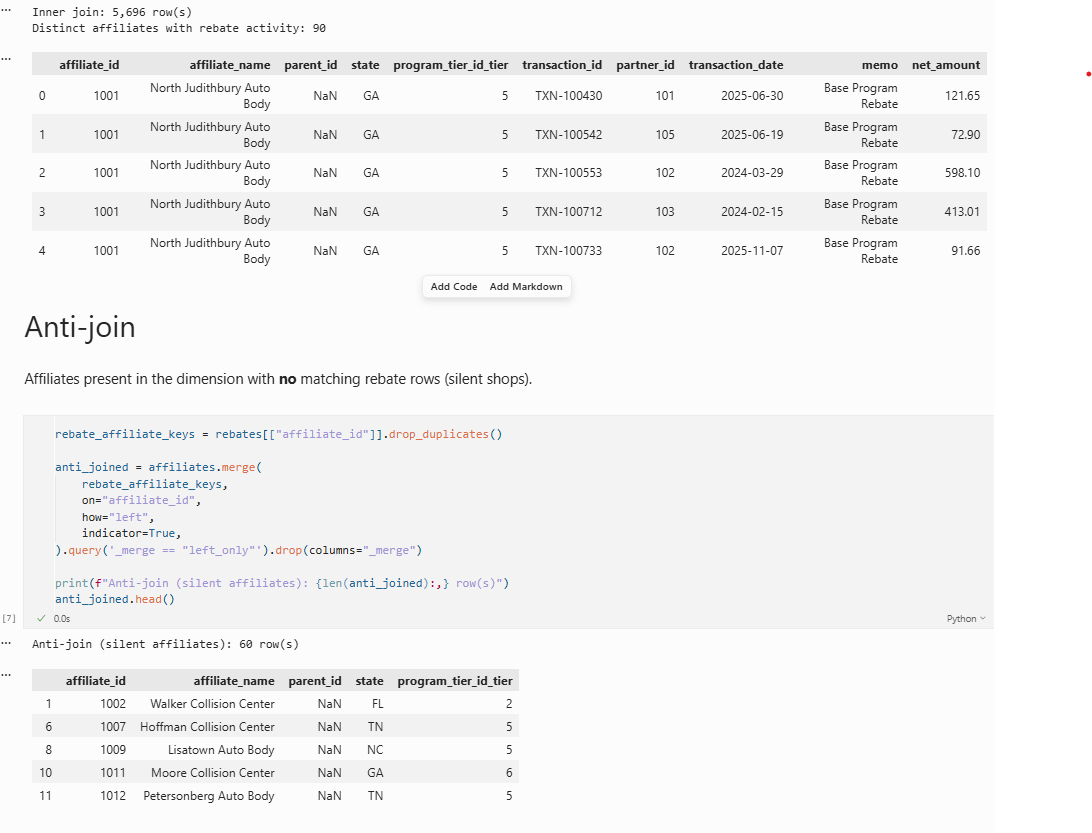
Task: Click net amount value 598.10
Action: point(962,173)
